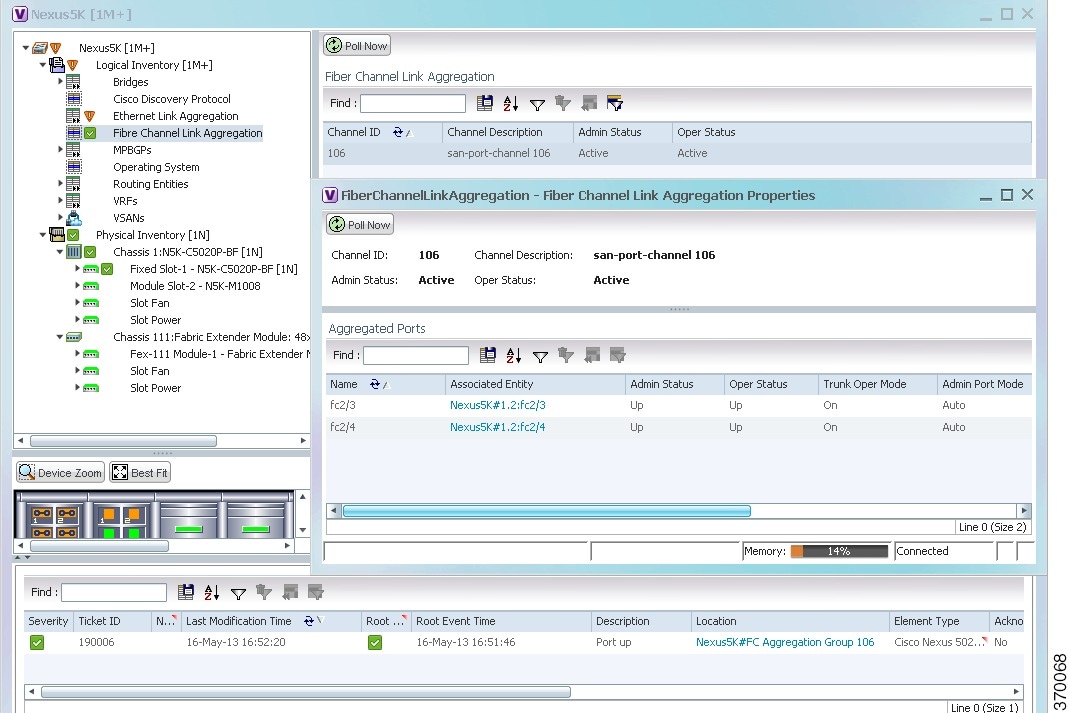Viewport: 1069px width, 713px height.
Task: Show only selected rows in the Fiber Channel Link Aggregation table
Action: [615, 103]
